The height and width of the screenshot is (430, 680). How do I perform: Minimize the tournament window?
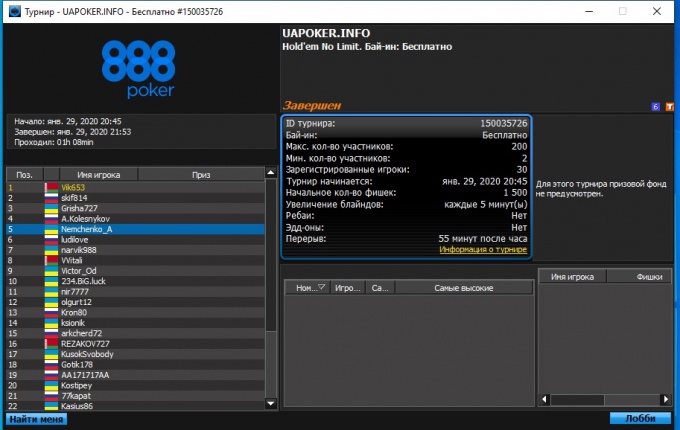[x=589, y=11]
